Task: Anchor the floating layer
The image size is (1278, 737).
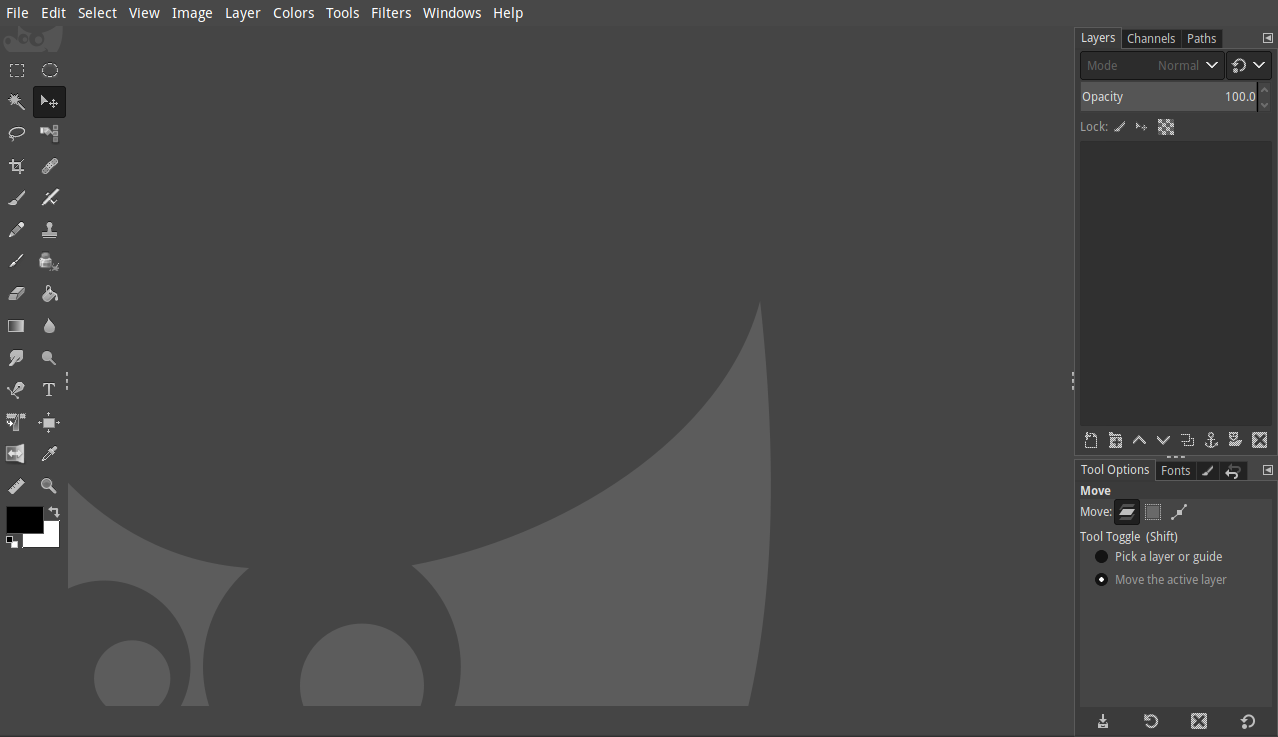Action: point(1211,440)
